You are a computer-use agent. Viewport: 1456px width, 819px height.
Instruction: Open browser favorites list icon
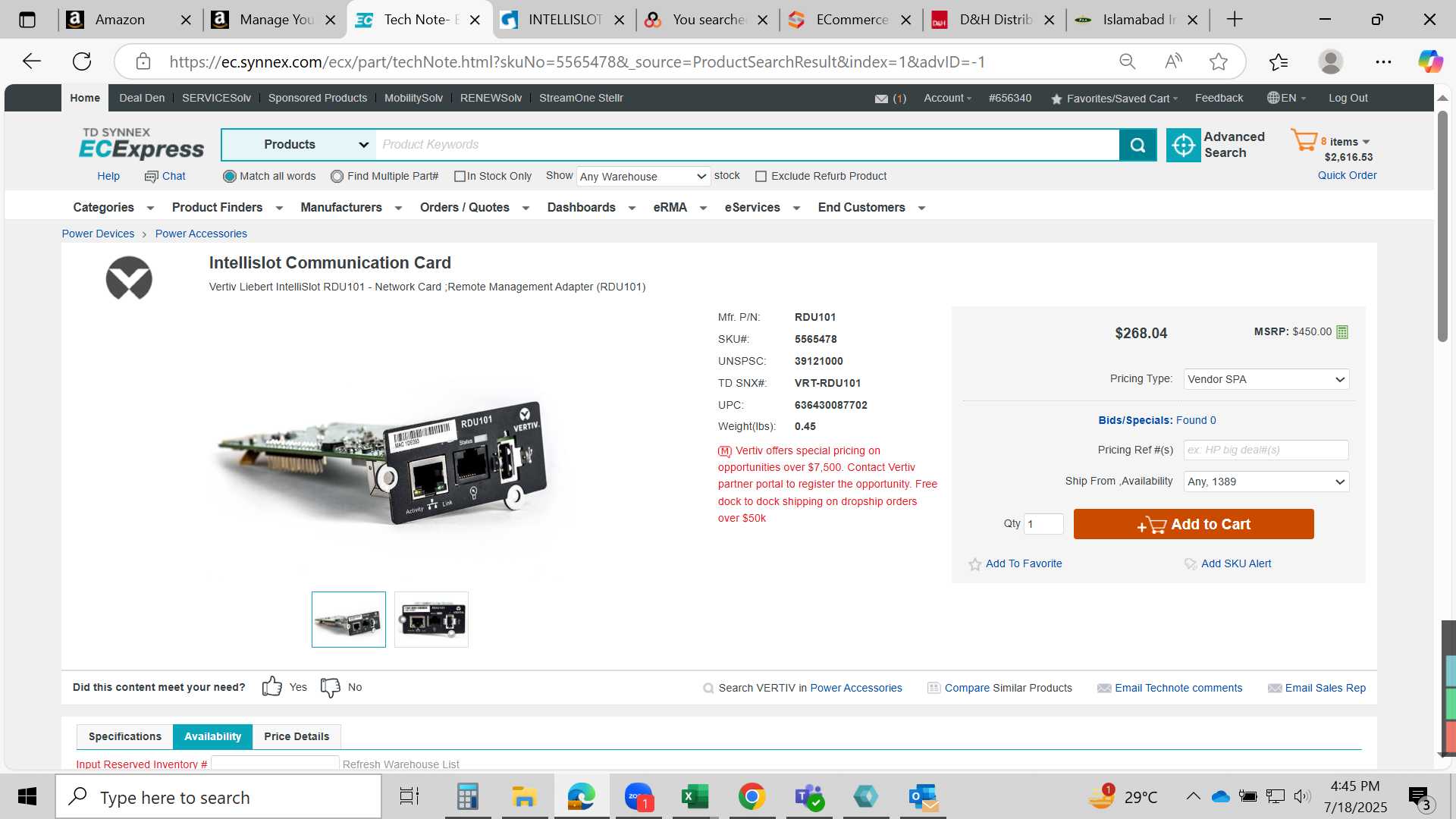1279,61
